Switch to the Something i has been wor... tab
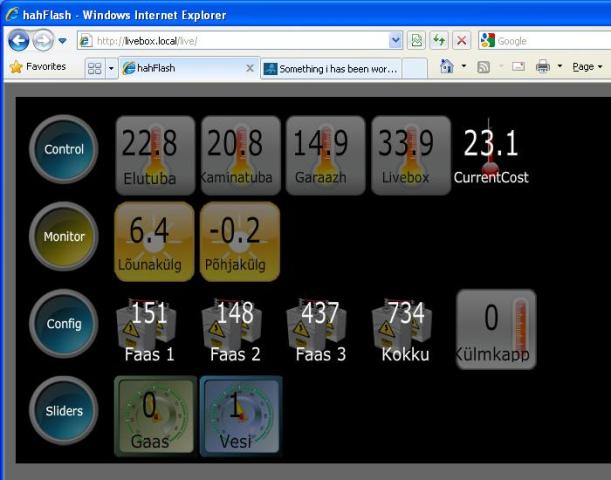Screen dimensions: 611x480 331,69
